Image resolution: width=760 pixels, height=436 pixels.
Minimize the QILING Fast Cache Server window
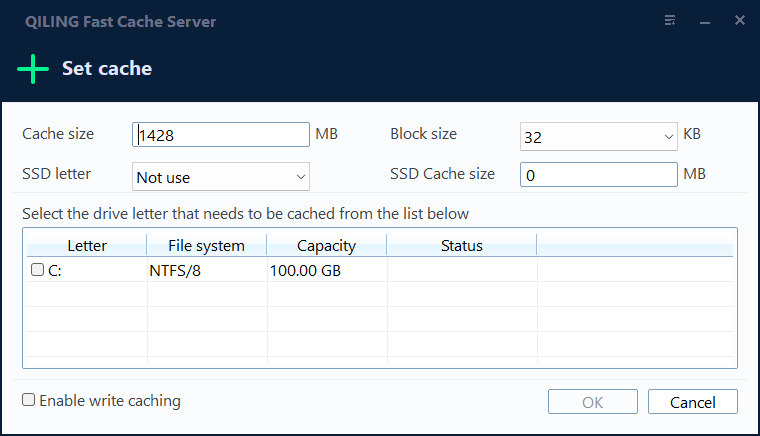click(705, 20)
